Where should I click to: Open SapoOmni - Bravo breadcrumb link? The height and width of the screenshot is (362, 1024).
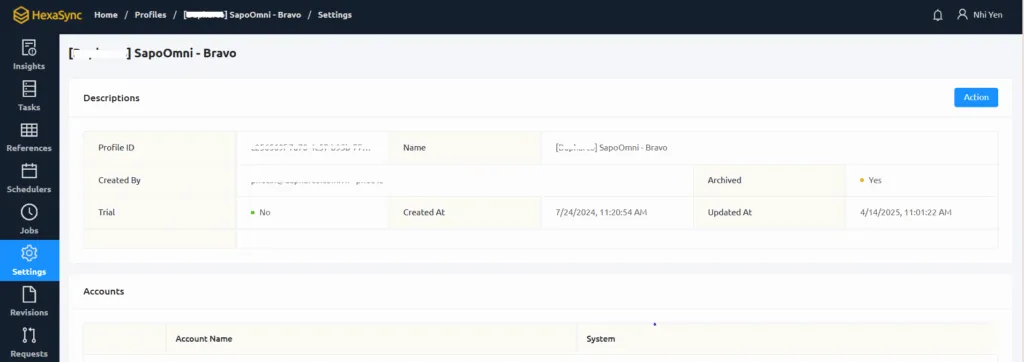[x=242, y=14]
